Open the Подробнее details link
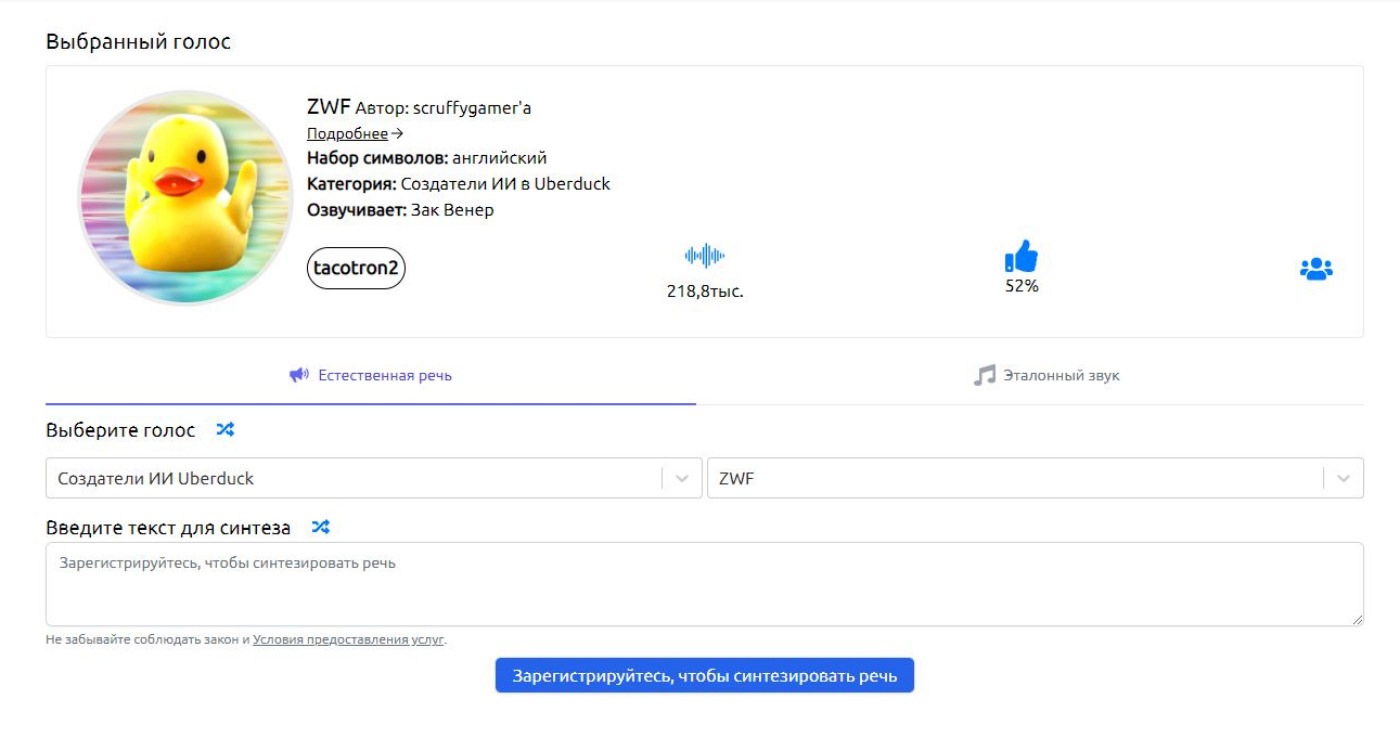 click(x=348, y=133)
